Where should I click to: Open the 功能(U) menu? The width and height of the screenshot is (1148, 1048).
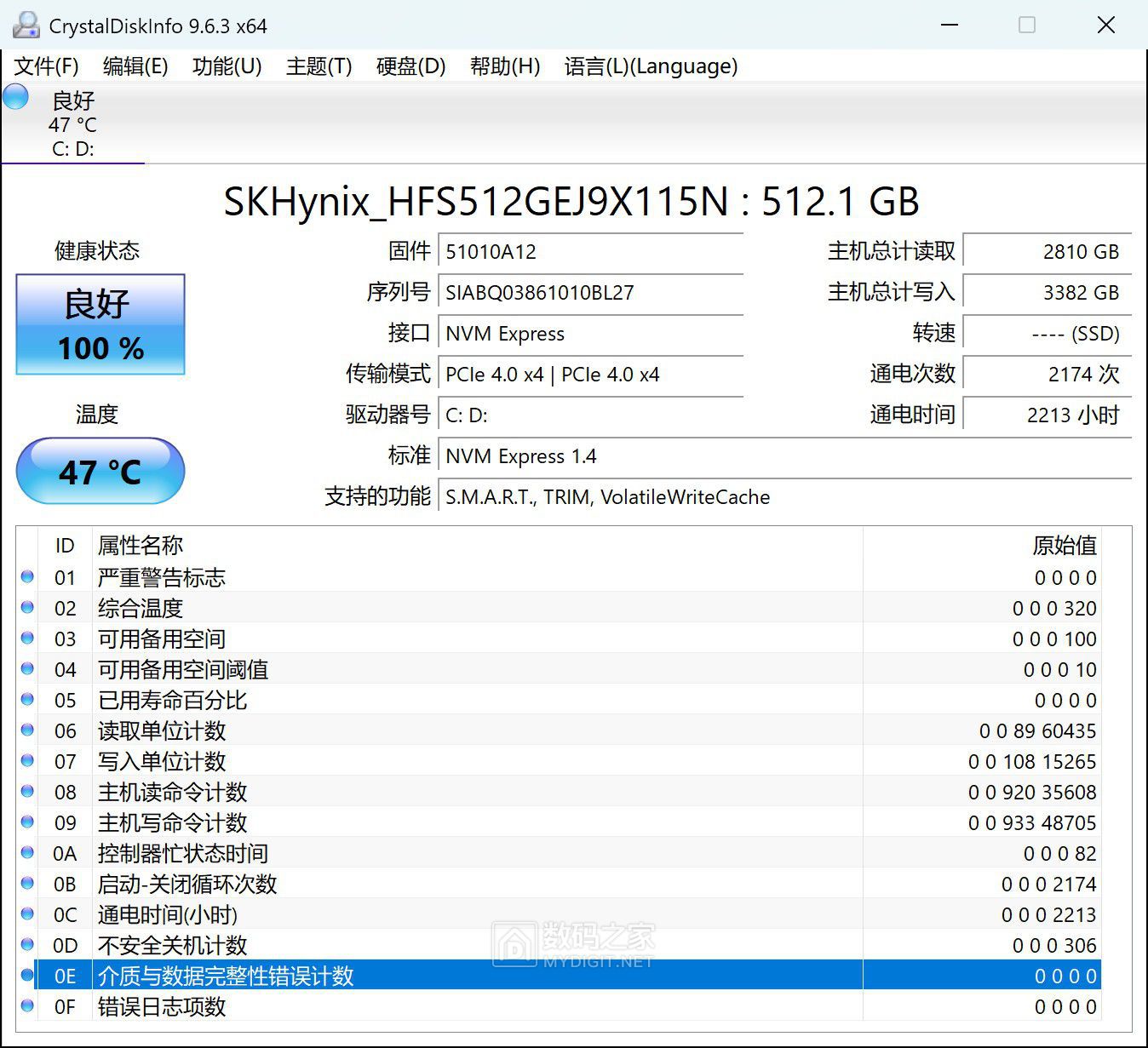[x=227, y=66]
